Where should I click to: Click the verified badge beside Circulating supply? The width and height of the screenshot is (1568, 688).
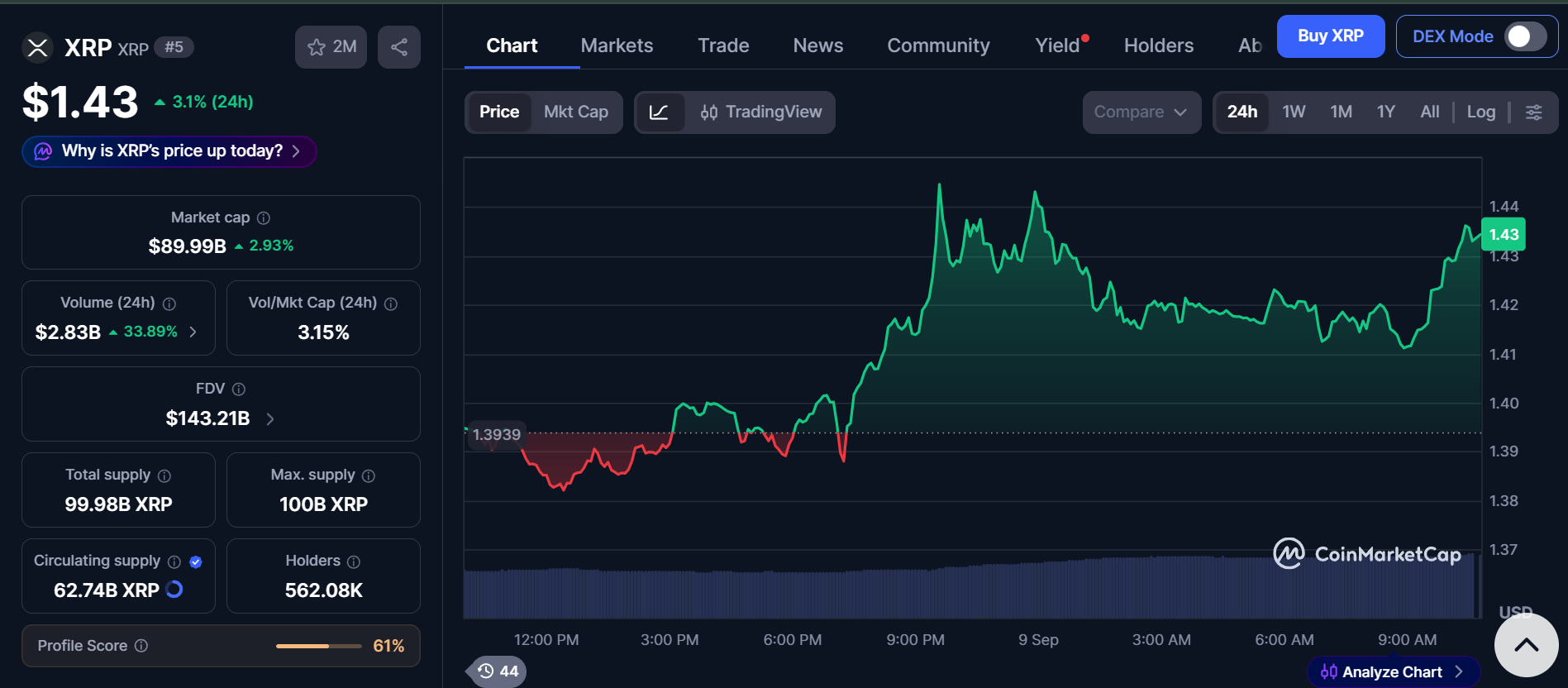pos(196,562)
